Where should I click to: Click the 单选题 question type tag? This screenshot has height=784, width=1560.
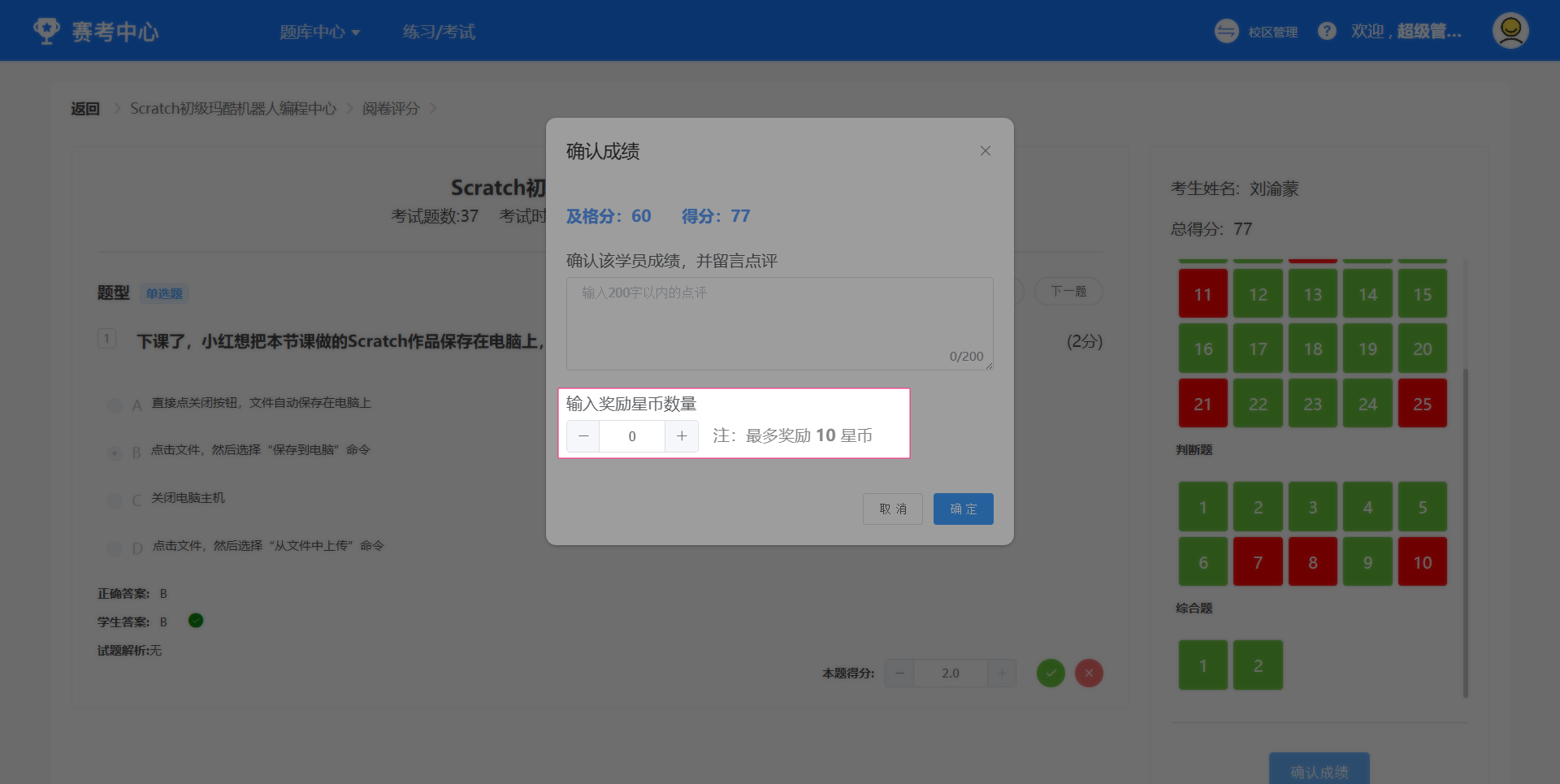(x=164, y=293)
